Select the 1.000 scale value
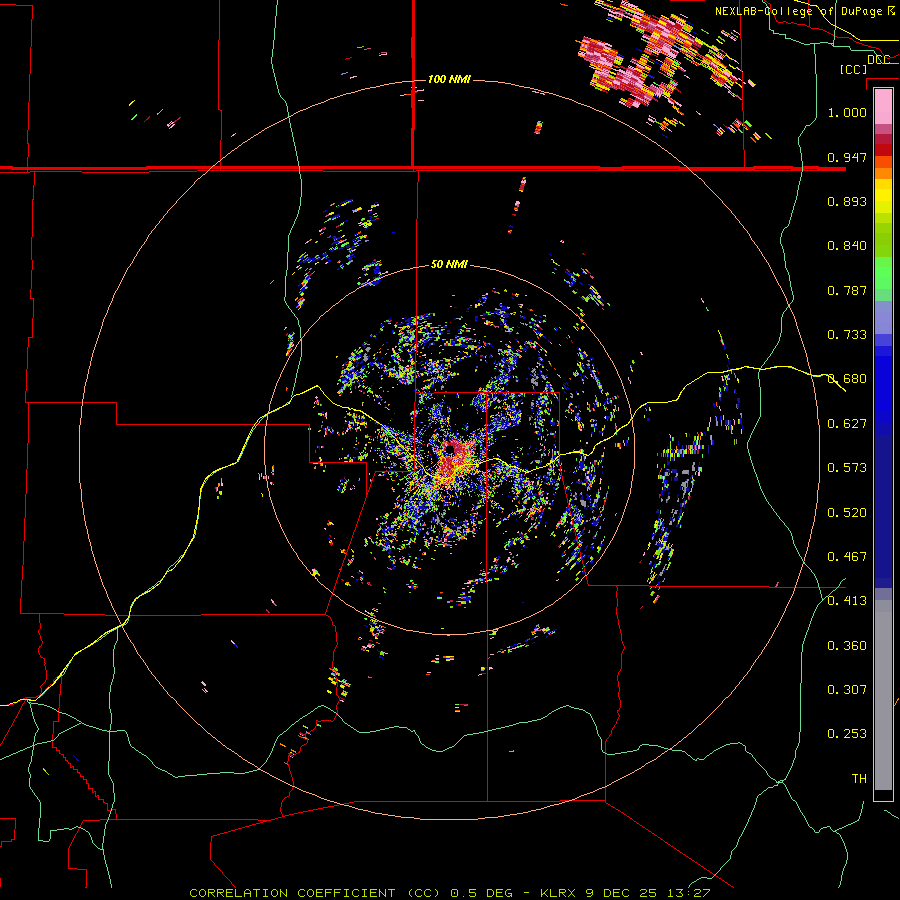This screenshot has height=900, width=900. click(847, 112)
